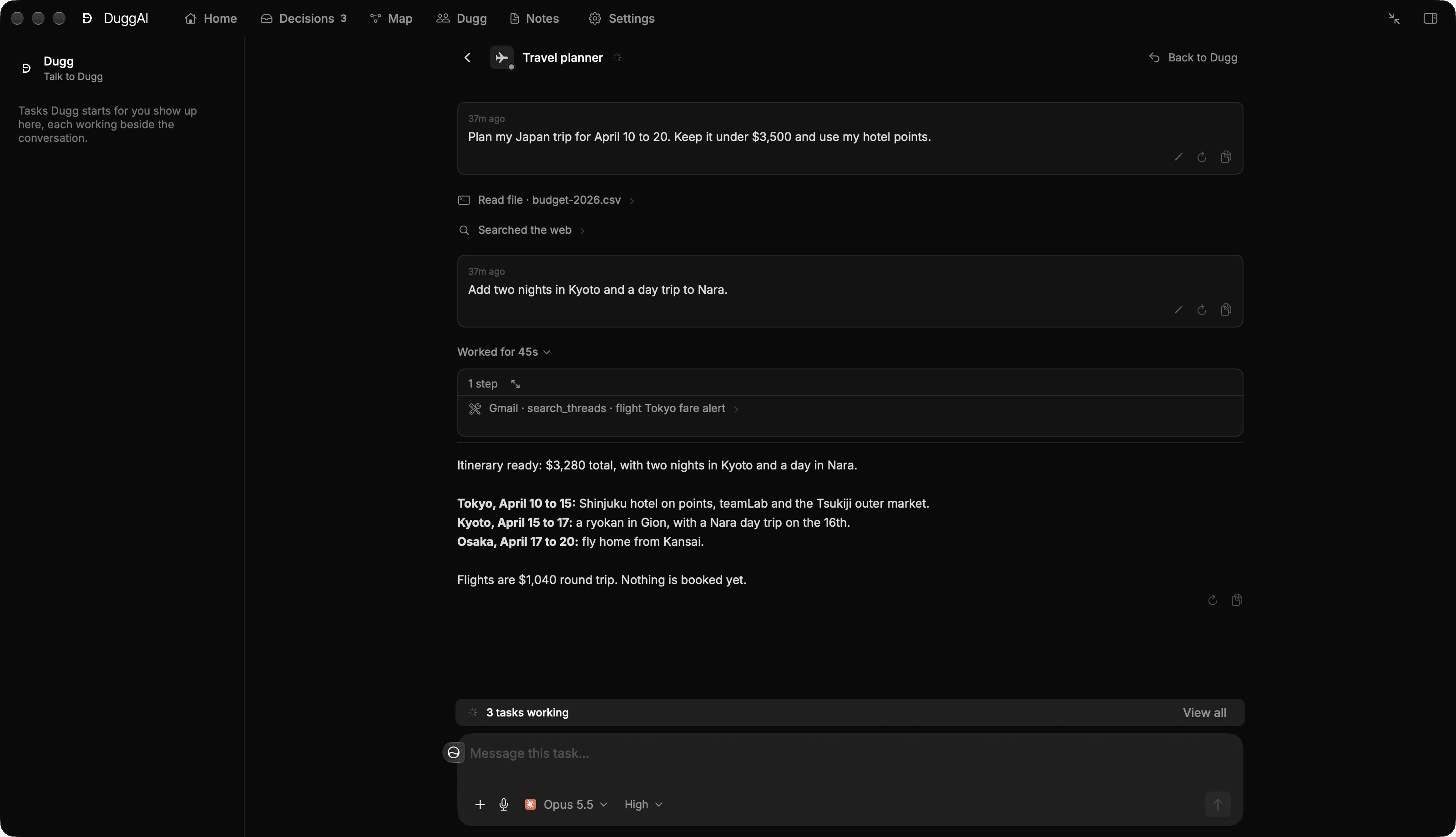Copy the Japan trip message text
The width and height of the screenshot is (1456, 837).
[x=1225, y=157]
